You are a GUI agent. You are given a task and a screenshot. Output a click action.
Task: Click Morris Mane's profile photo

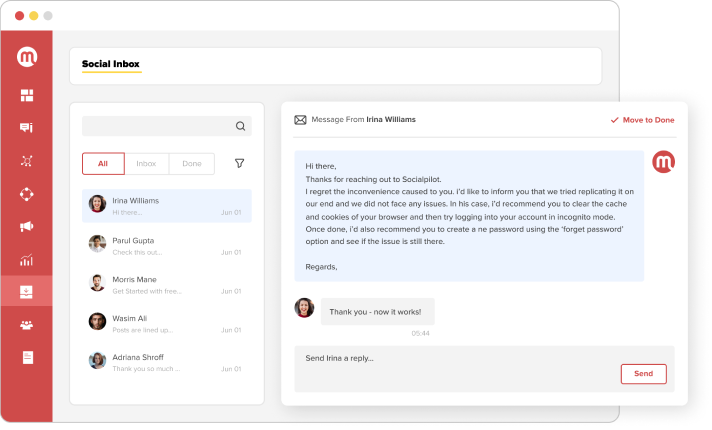click(97, 283)
